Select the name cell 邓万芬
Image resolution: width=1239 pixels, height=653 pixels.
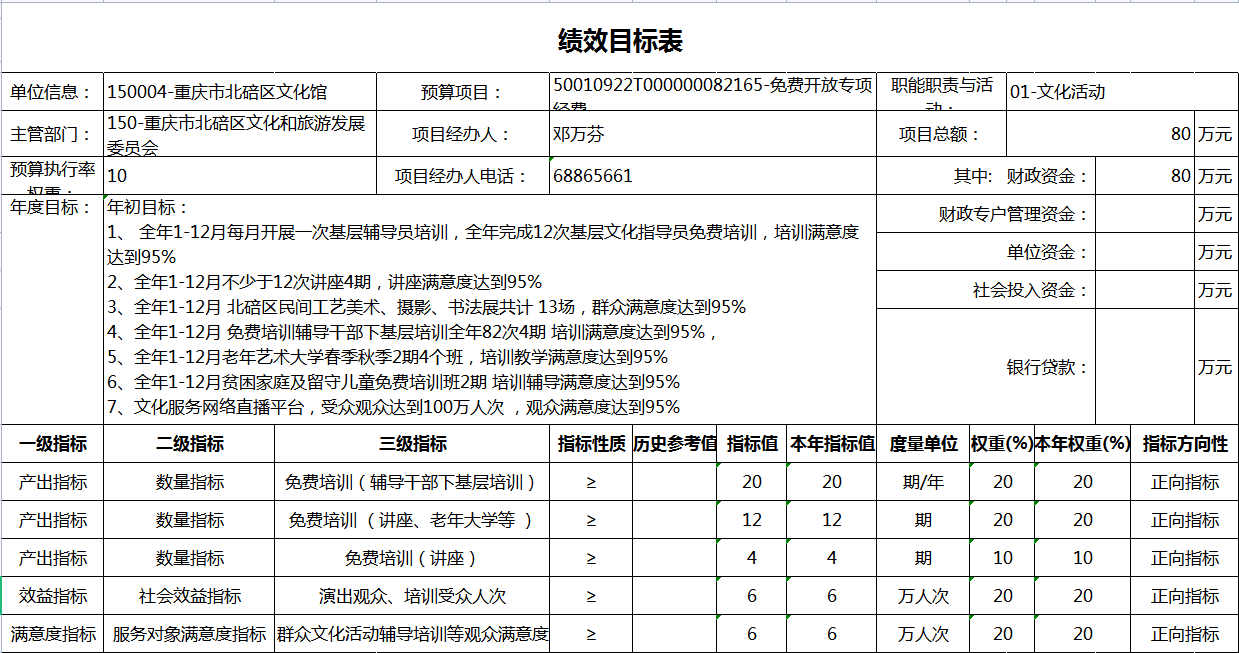[713, 134]
